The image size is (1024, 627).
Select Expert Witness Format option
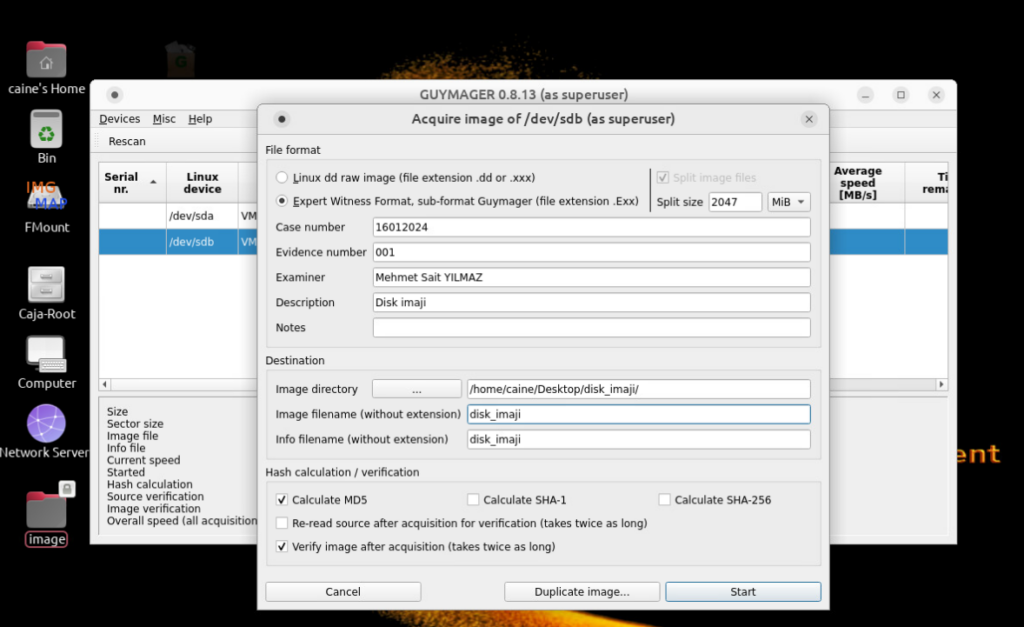pos(281,201)
